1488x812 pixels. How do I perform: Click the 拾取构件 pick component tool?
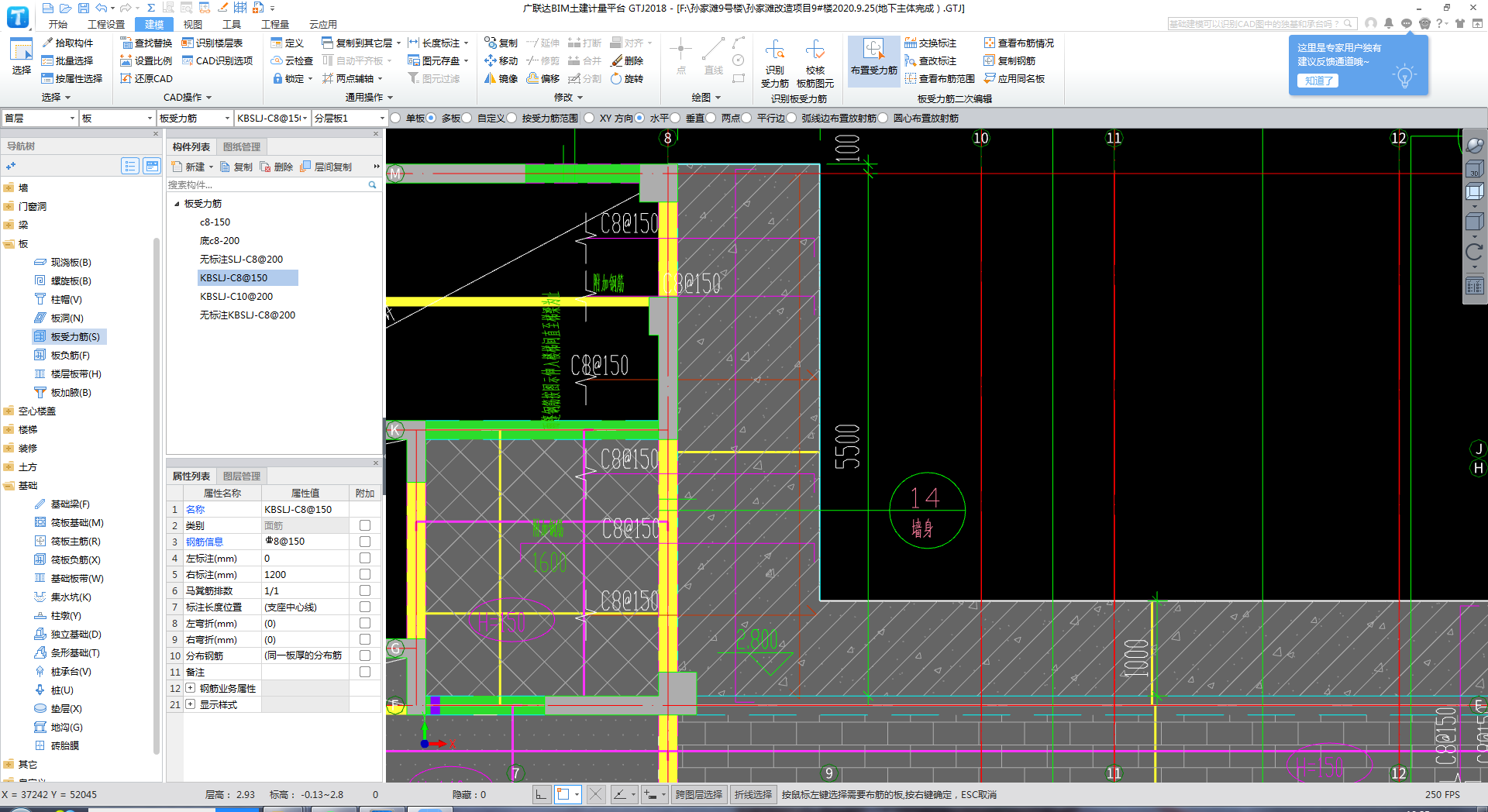(67, 43)
